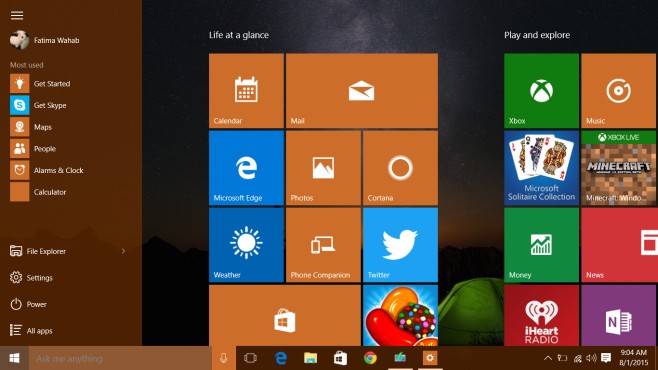Open Task View from taskbar
Screen dimensions: 658x370
point(251,358)
